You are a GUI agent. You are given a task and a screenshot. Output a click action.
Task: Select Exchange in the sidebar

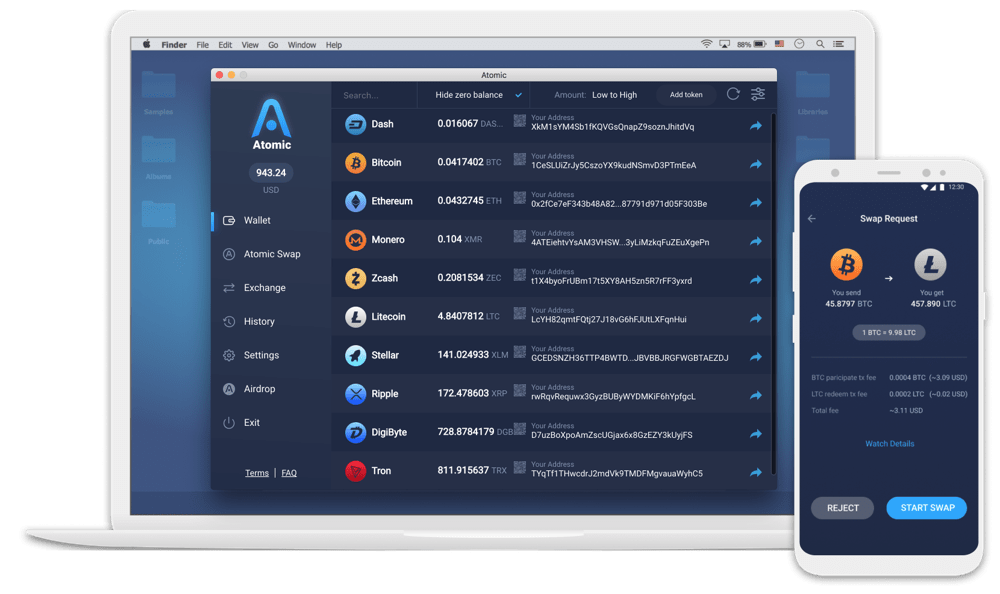264,288
